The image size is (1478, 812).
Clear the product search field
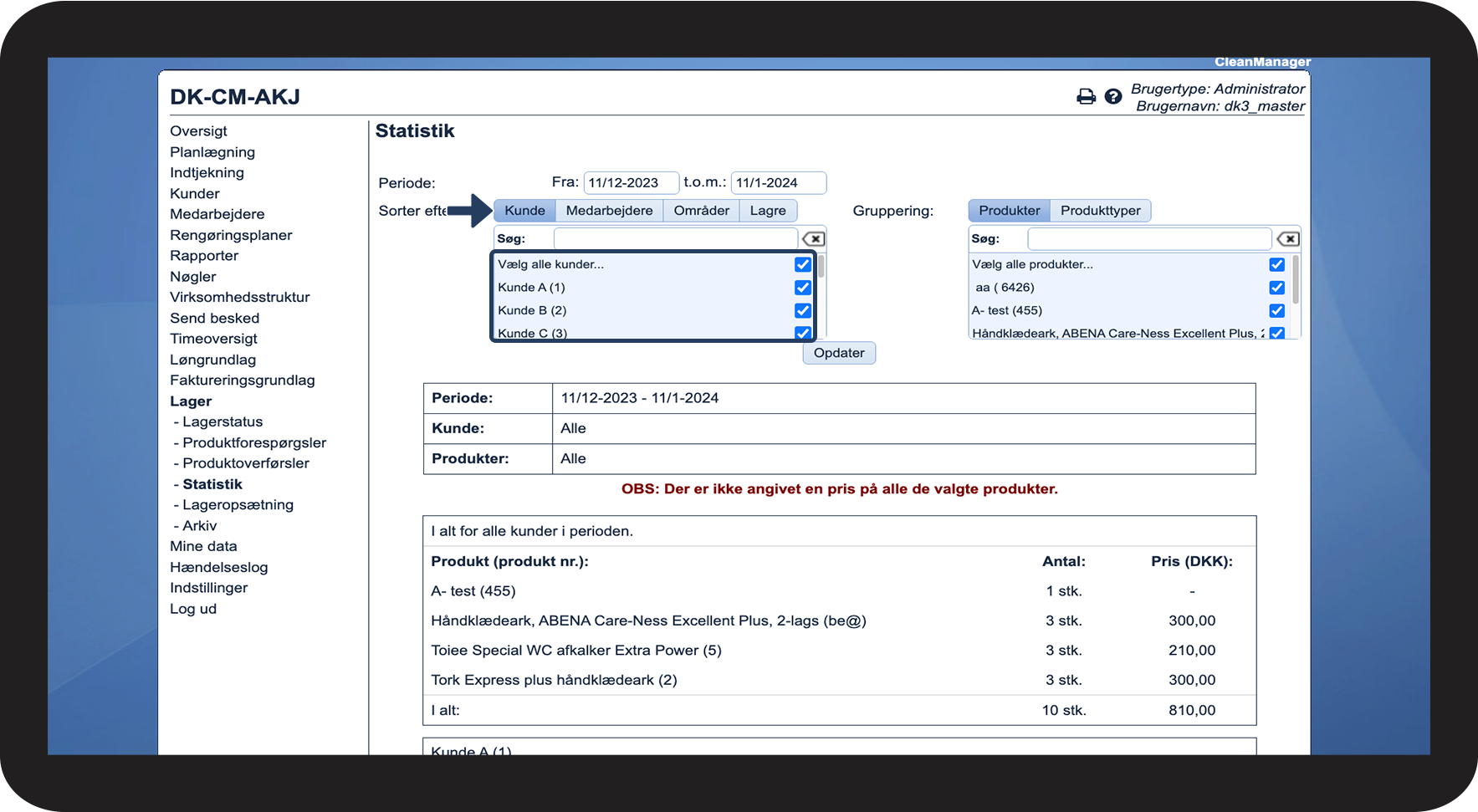click(1288, 239)
